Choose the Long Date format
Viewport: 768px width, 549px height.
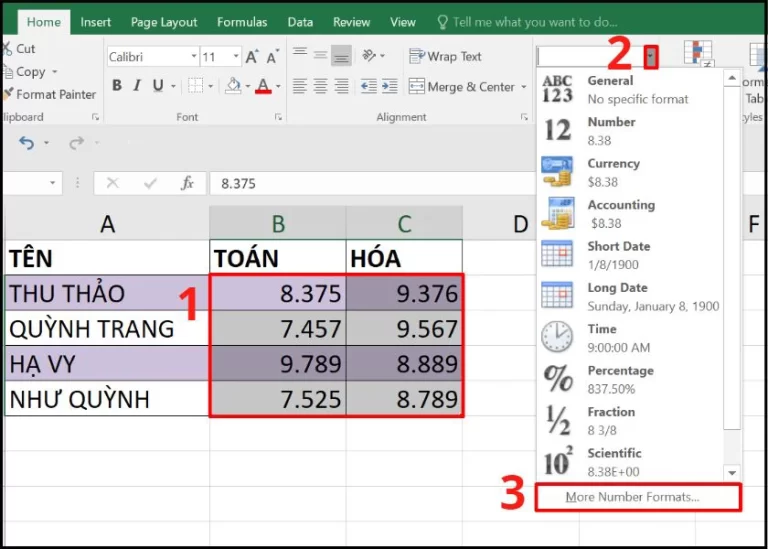pyautogui.click(x=630, y=296)
